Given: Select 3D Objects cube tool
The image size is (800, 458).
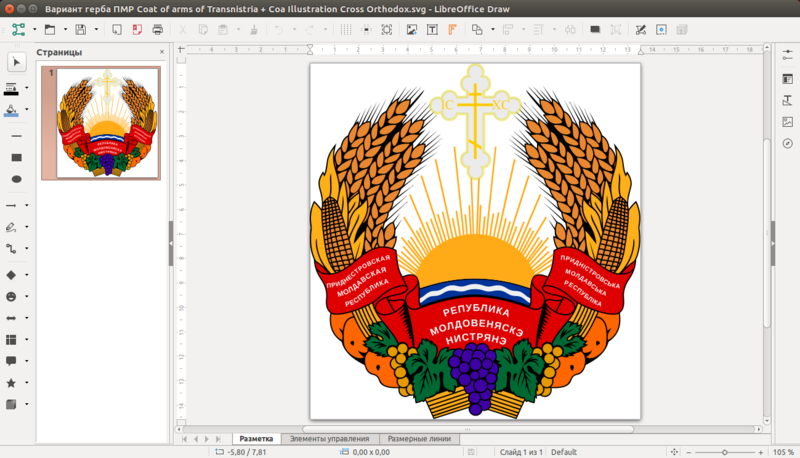Looking at the screenshot, I should 11,404.
